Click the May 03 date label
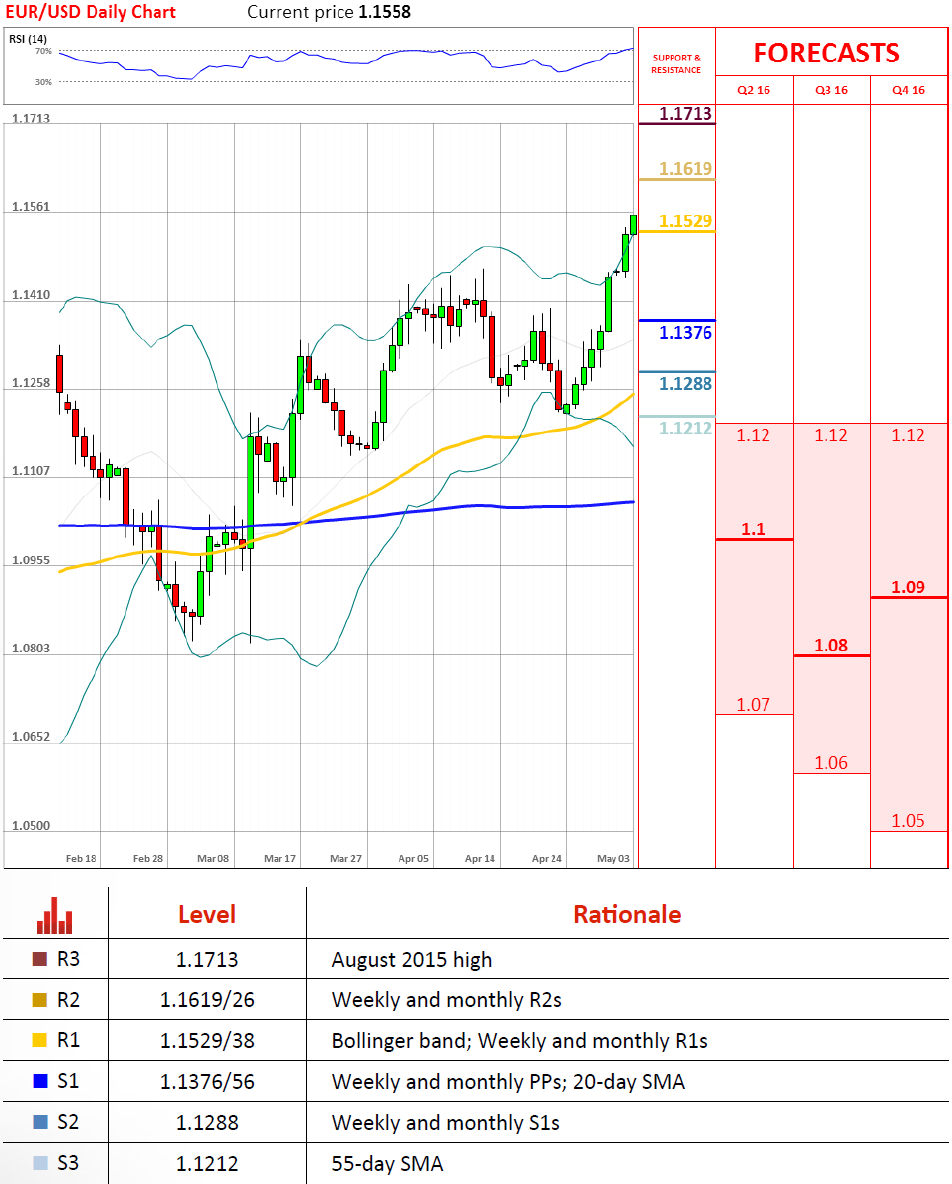The image size is (952, 1184). pos(613,859)
